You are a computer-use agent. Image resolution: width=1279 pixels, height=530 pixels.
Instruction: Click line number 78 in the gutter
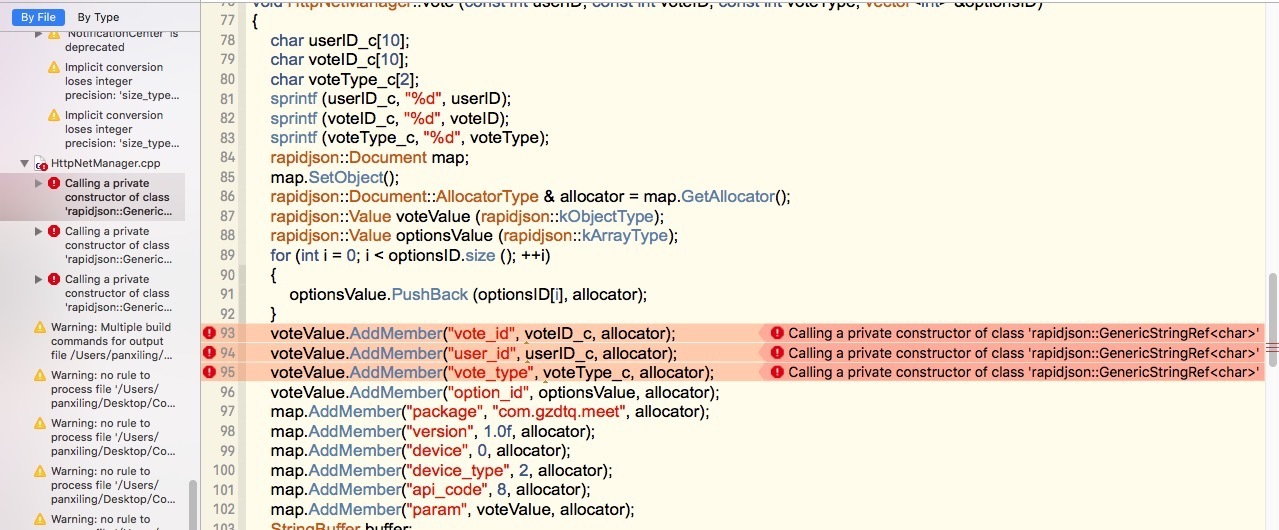pos(226,40)
